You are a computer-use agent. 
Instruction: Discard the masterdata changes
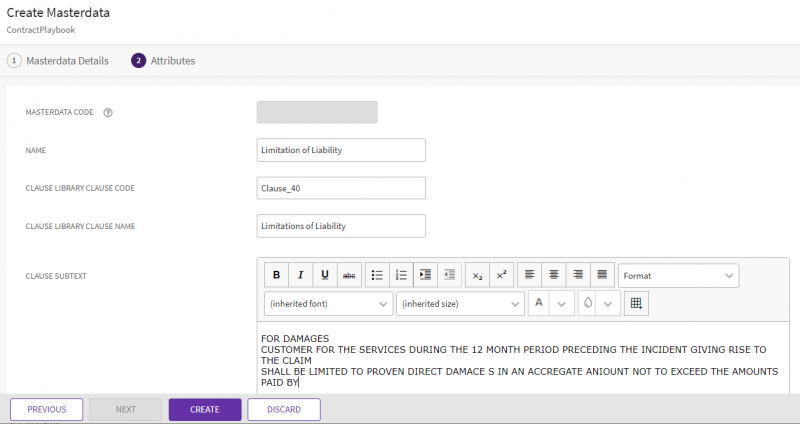click(284, 409)
